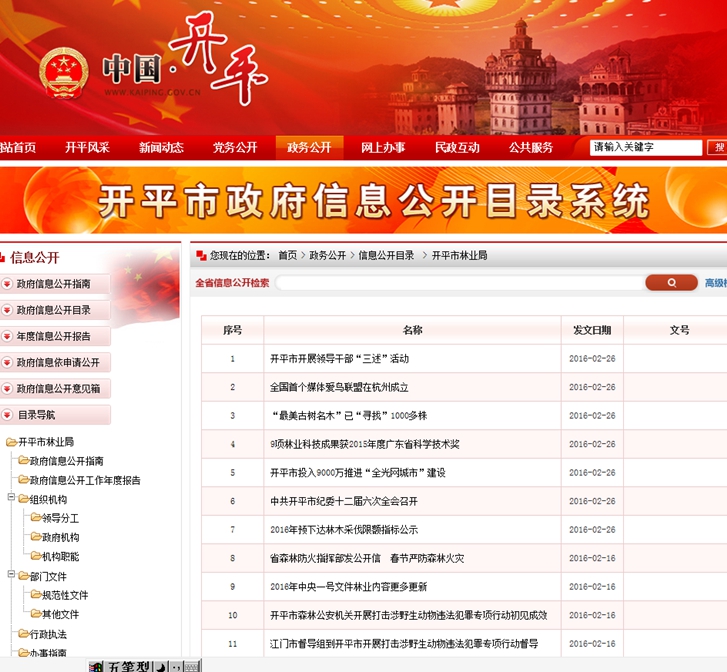Switch to the 新闻动态 navigation tab
This screenshot has height=672, width=727.
click(161, 147)
